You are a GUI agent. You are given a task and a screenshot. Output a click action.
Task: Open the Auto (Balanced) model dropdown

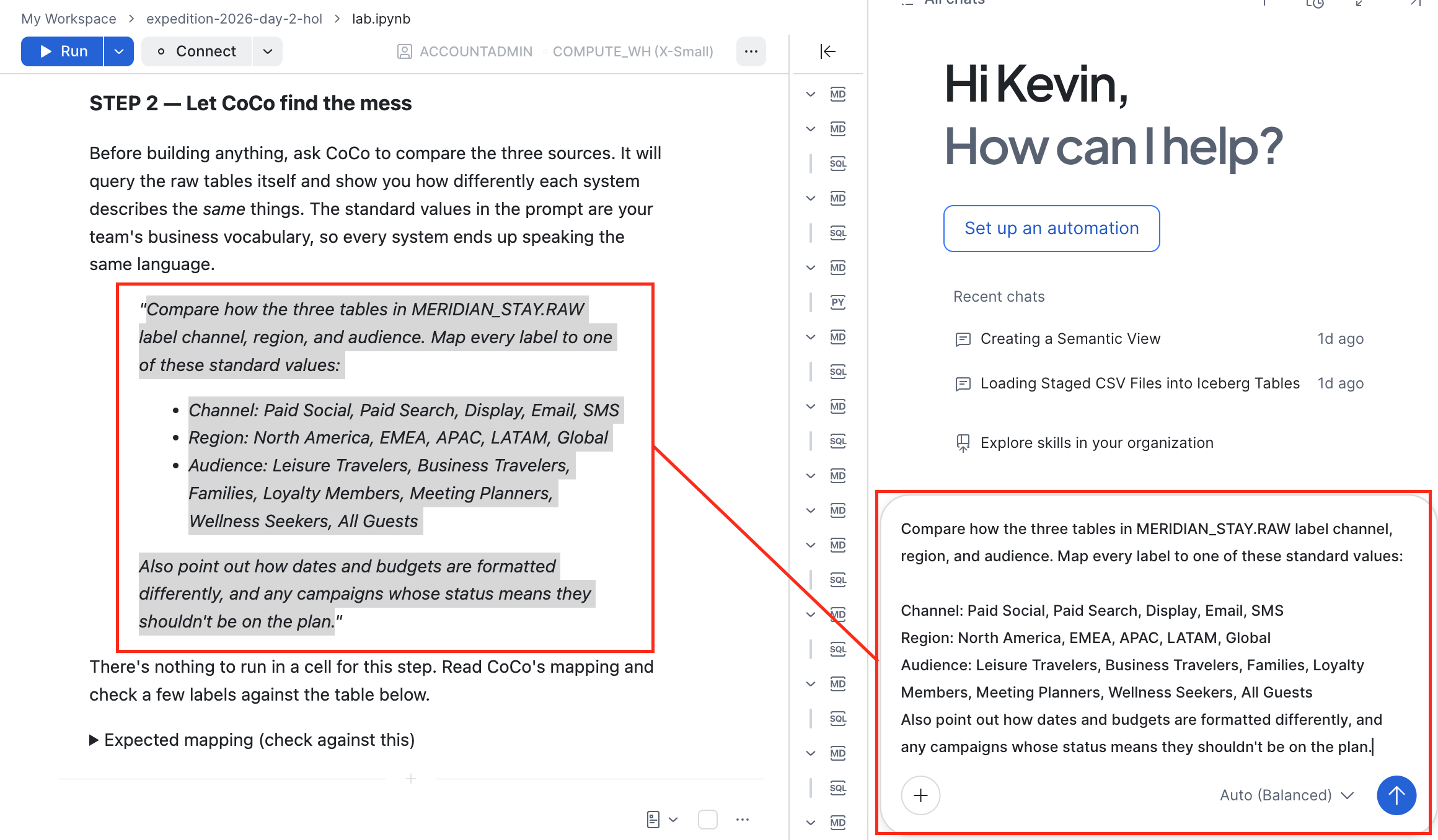click(1287, 795)
